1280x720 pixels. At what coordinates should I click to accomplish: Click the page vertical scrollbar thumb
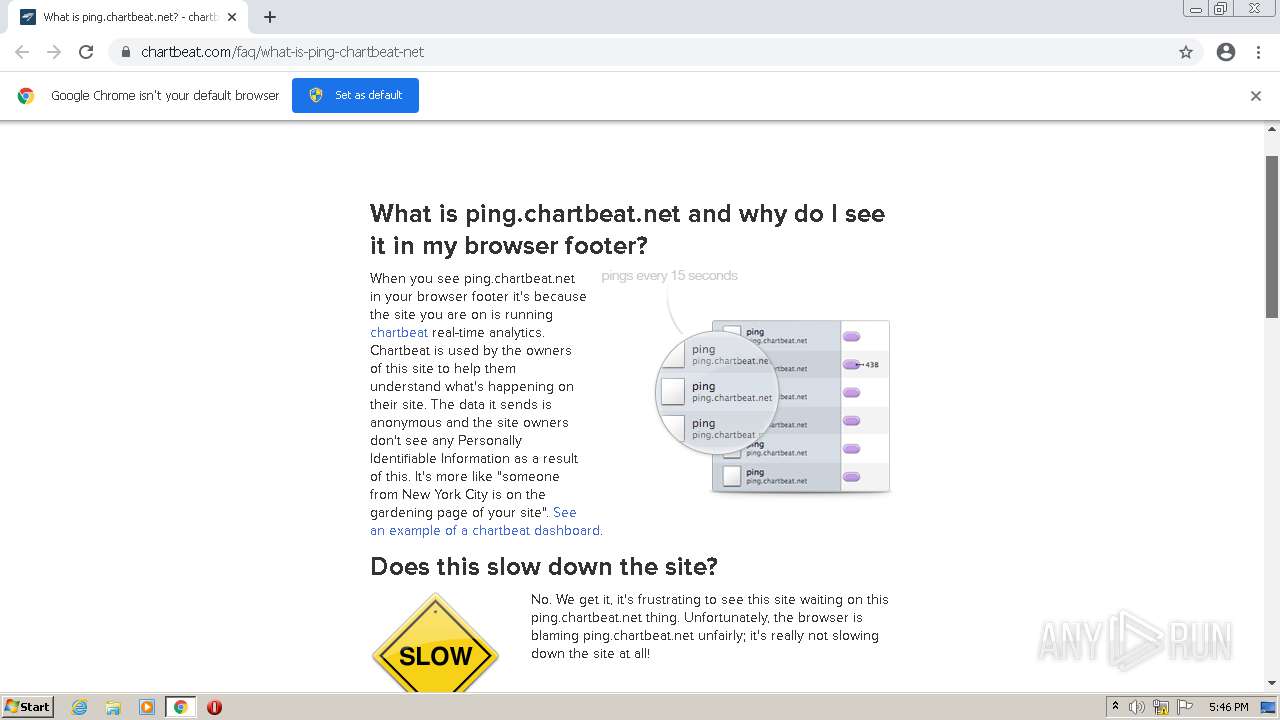(1272, 237)
